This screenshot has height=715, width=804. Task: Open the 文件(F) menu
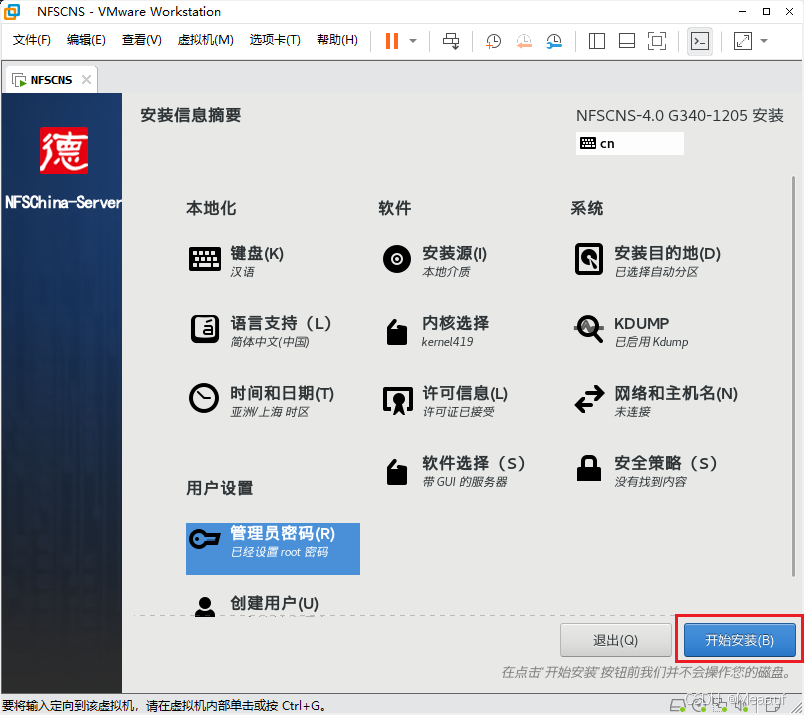point(31,40)
